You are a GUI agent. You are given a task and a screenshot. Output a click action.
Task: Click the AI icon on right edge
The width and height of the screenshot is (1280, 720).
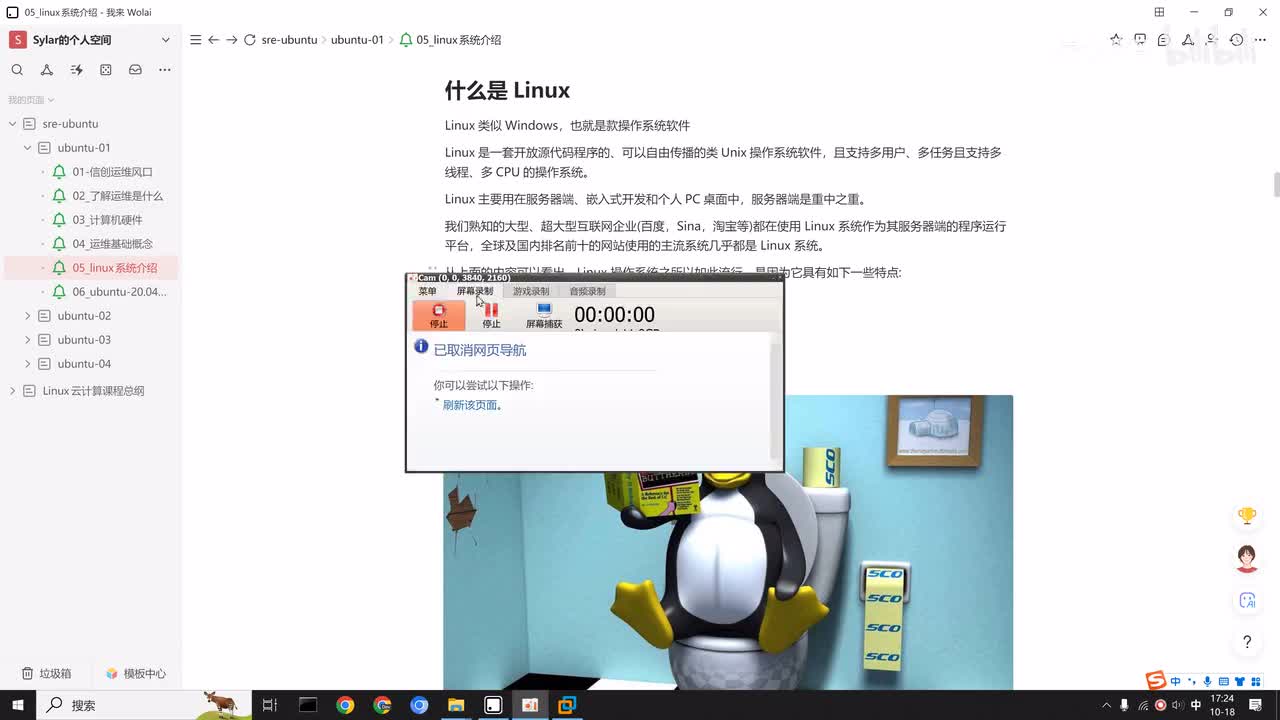(x=1247, y=600)
